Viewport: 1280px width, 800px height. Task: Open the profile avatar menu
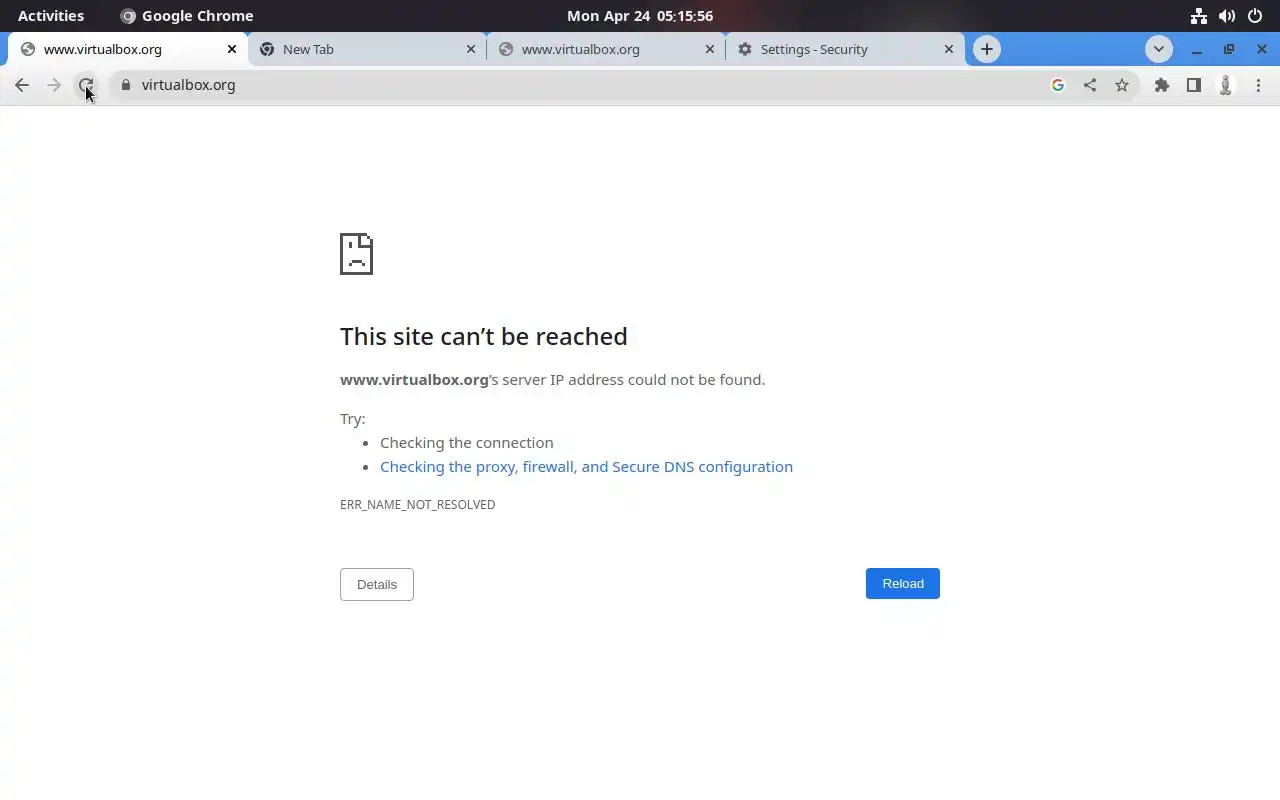tap(1226, 85)
